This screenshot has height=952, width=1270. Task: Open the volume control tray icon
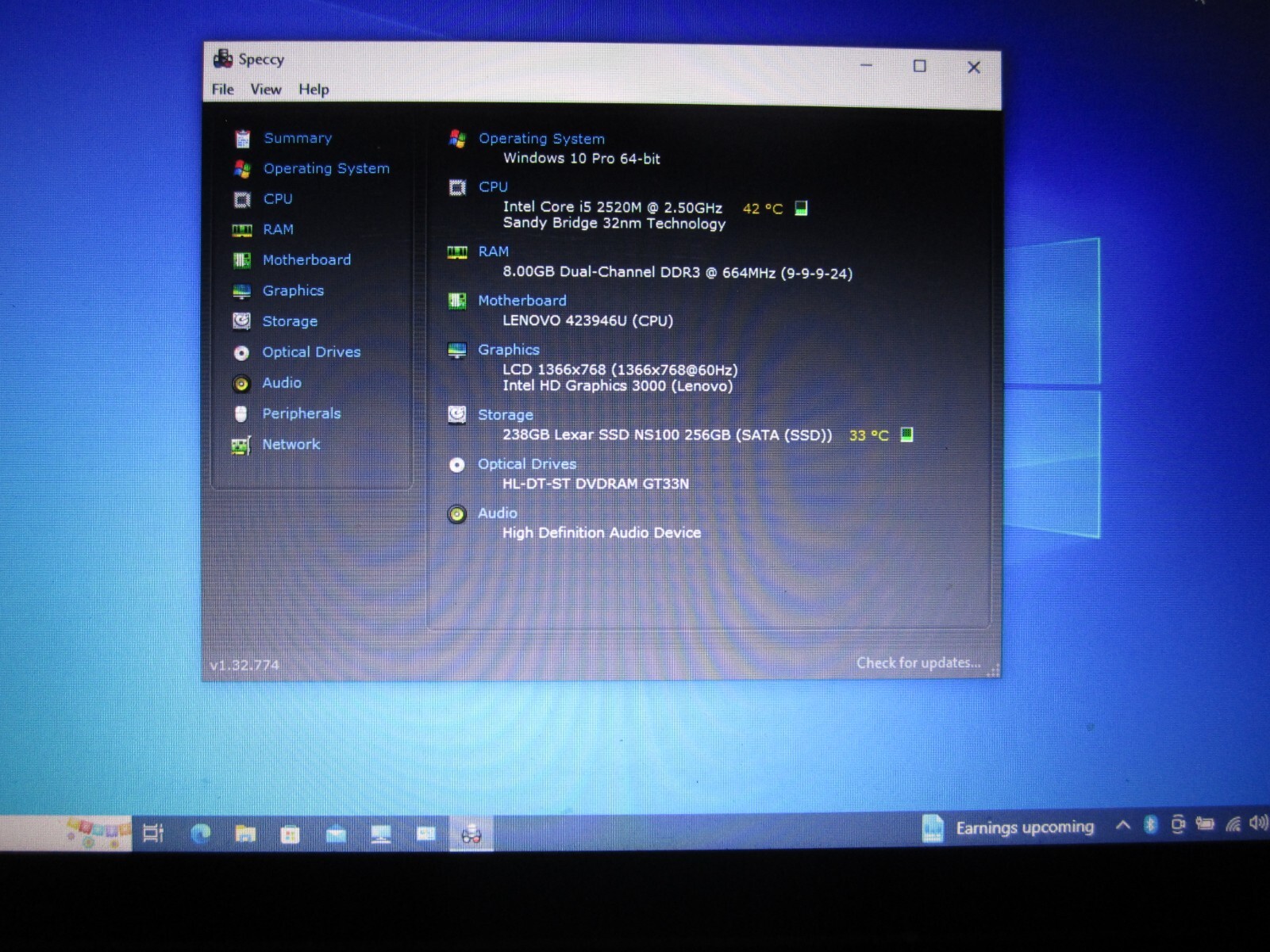1259,823
